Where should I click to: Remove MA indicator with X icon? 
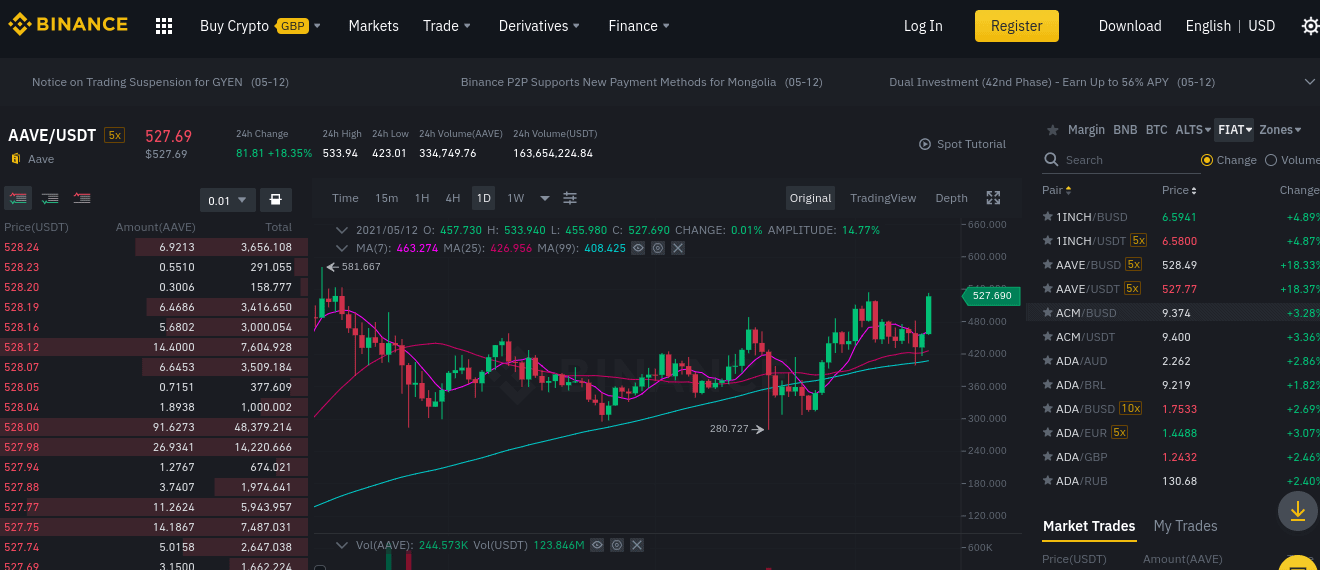coord(678,248)
